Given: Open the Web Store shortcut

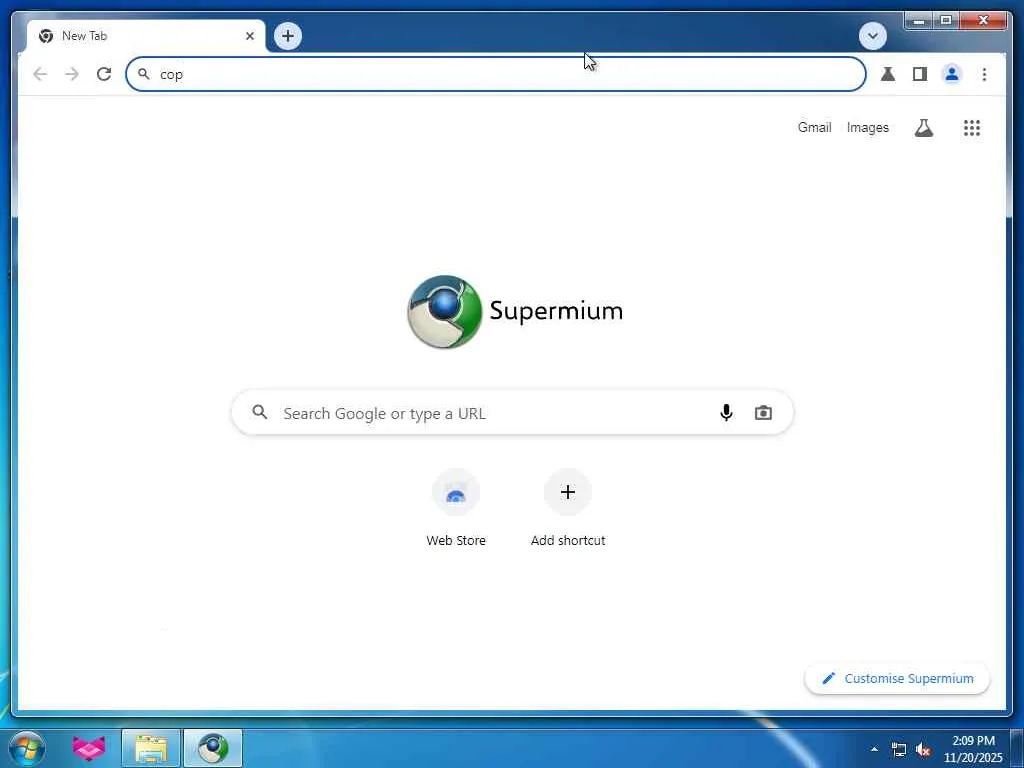Looking at the screenshot, I should (x=456, y=508).
